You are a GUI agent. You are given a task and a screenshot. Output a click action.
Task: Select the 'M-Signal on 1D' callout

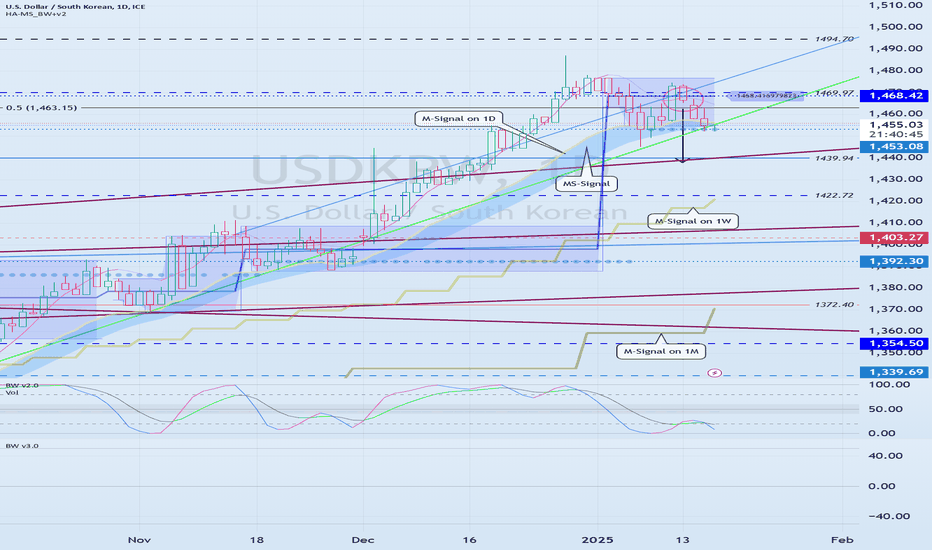pyautogui.click(x=458, y=118)
